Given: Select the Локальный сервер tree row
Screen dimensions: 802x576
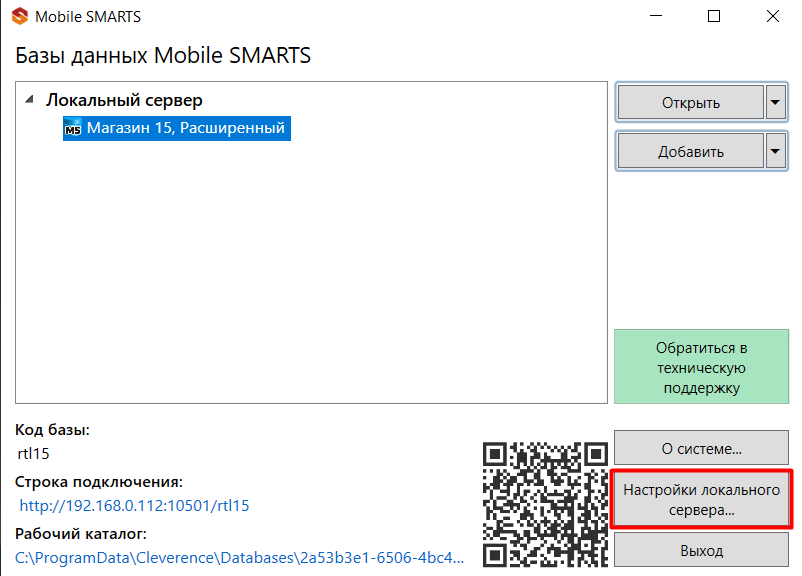Looking at the screenshot, I should [x=124, y=100].
